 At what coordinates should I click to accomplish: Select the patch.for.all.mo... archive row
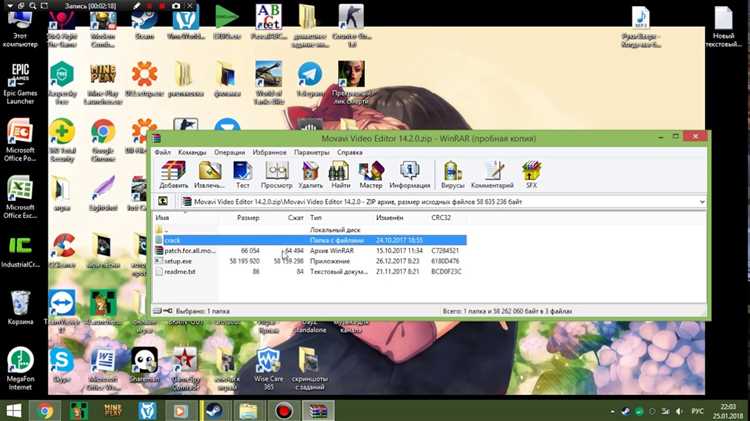point(310,251)
